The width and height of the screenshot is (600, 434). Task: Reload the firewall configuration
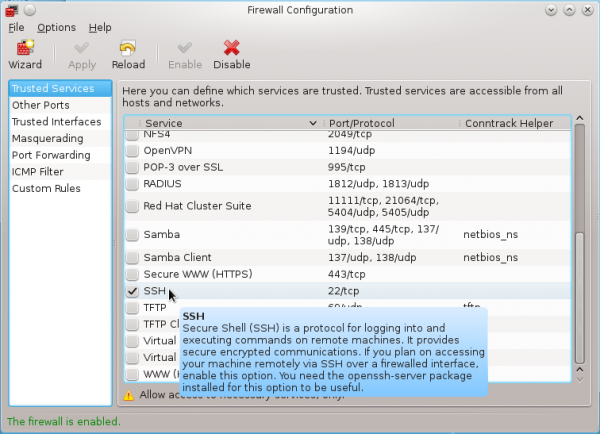click(128, 53)
